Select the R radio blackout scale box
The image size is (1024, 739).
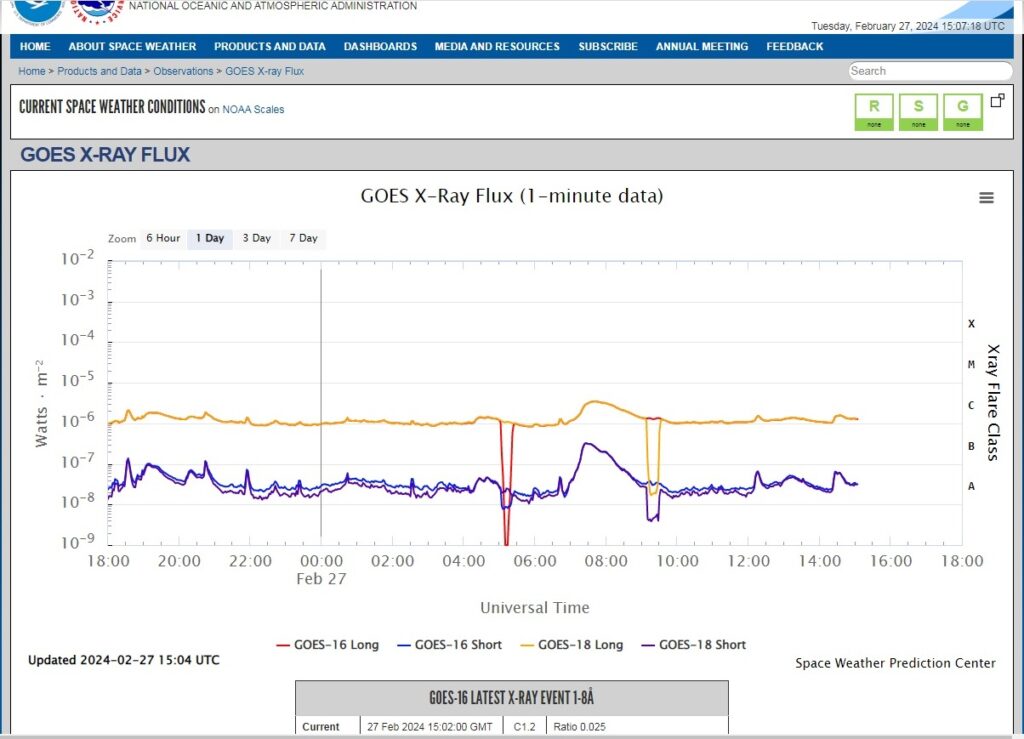pos(874,112)
